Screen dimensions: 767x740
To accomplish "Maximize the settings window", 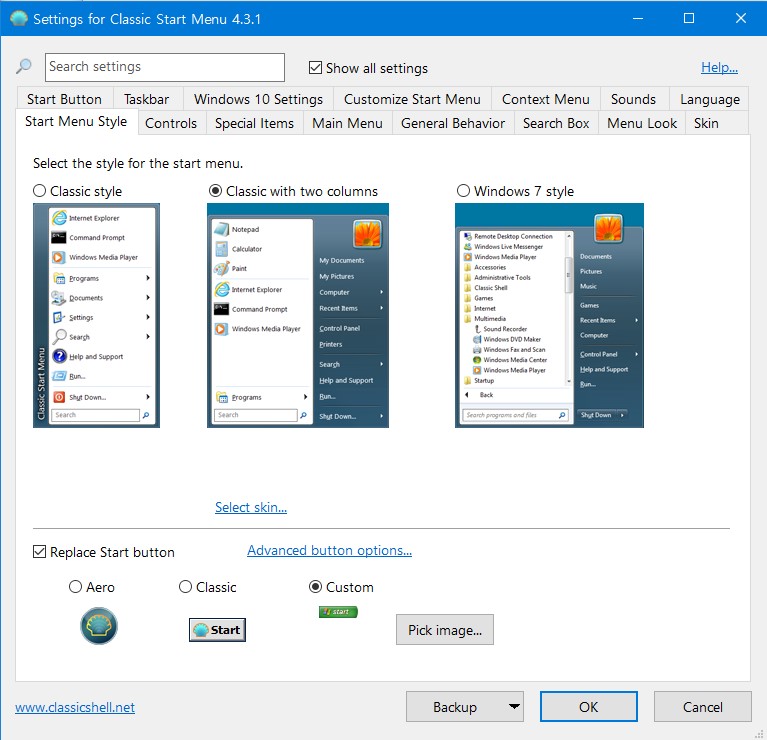I will 689,18.
